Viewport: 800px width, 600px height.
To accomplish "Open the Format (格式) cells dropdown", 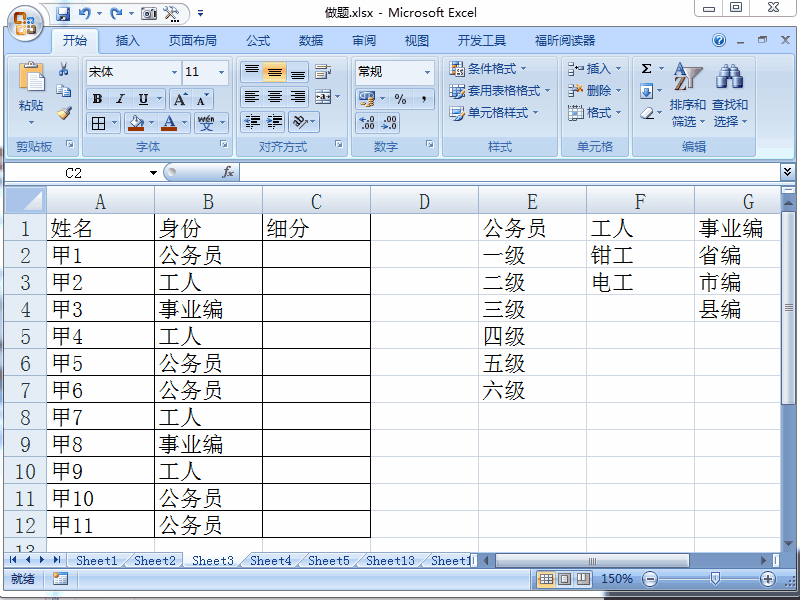I will (x=594, y=113).
